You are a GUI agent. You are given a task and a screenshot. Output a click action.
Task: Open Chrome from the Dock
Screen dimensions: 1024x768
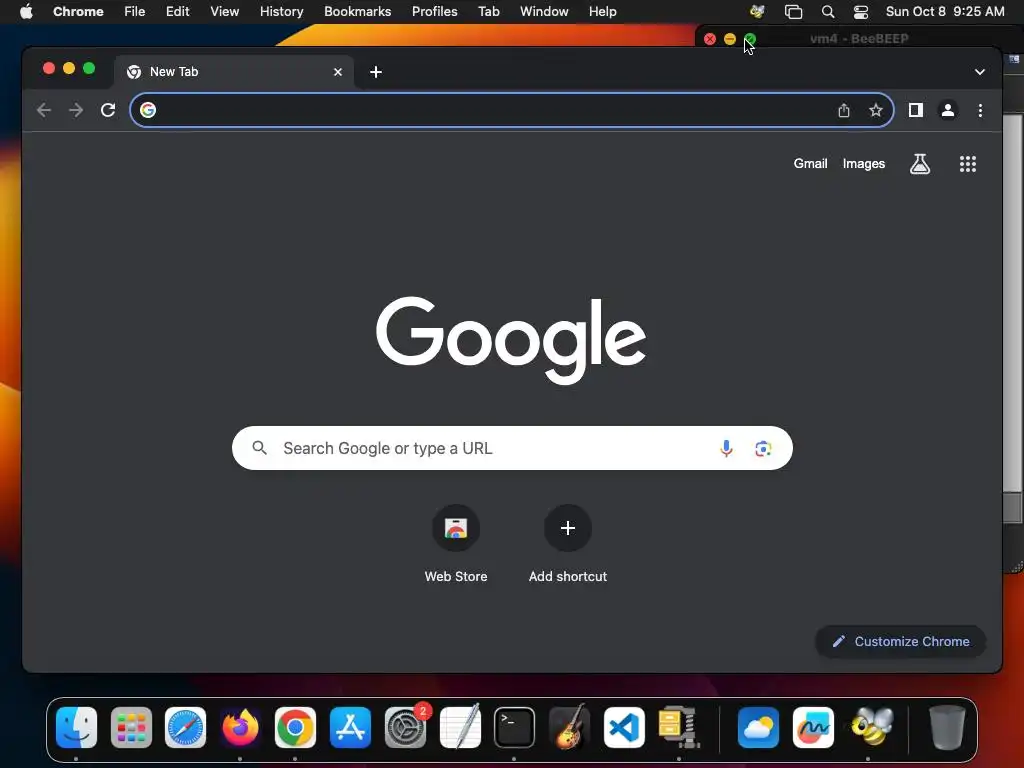coord(295,727)
